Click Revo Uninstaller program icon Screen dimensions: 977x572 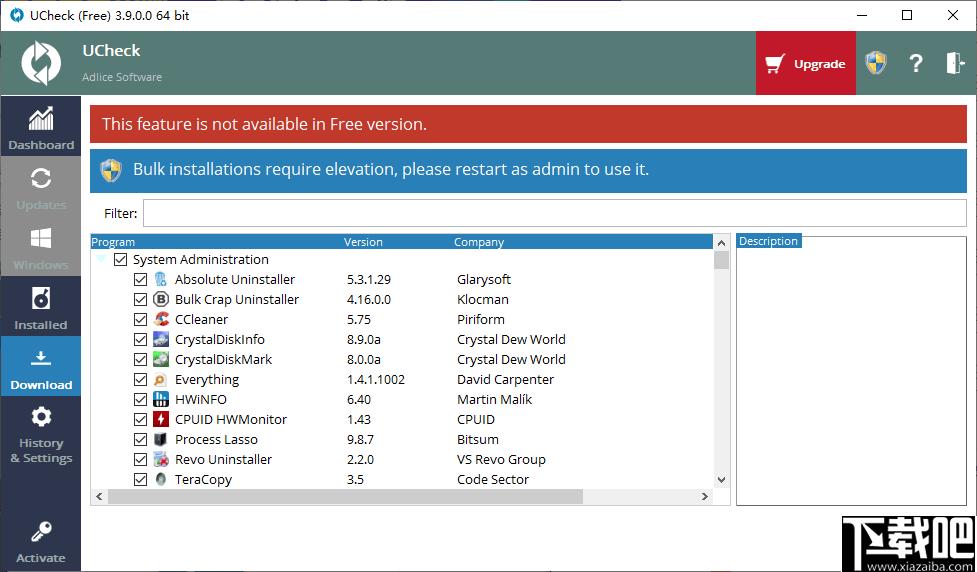pos(161,459)
